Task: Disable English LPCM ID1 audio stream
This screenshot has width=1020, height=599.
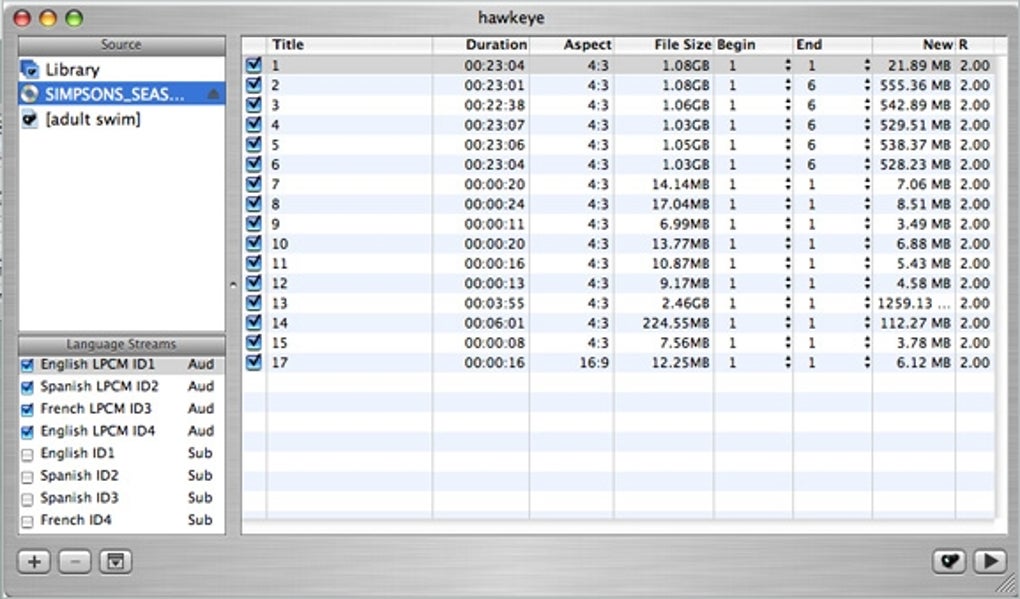Action: coord(27,365)
